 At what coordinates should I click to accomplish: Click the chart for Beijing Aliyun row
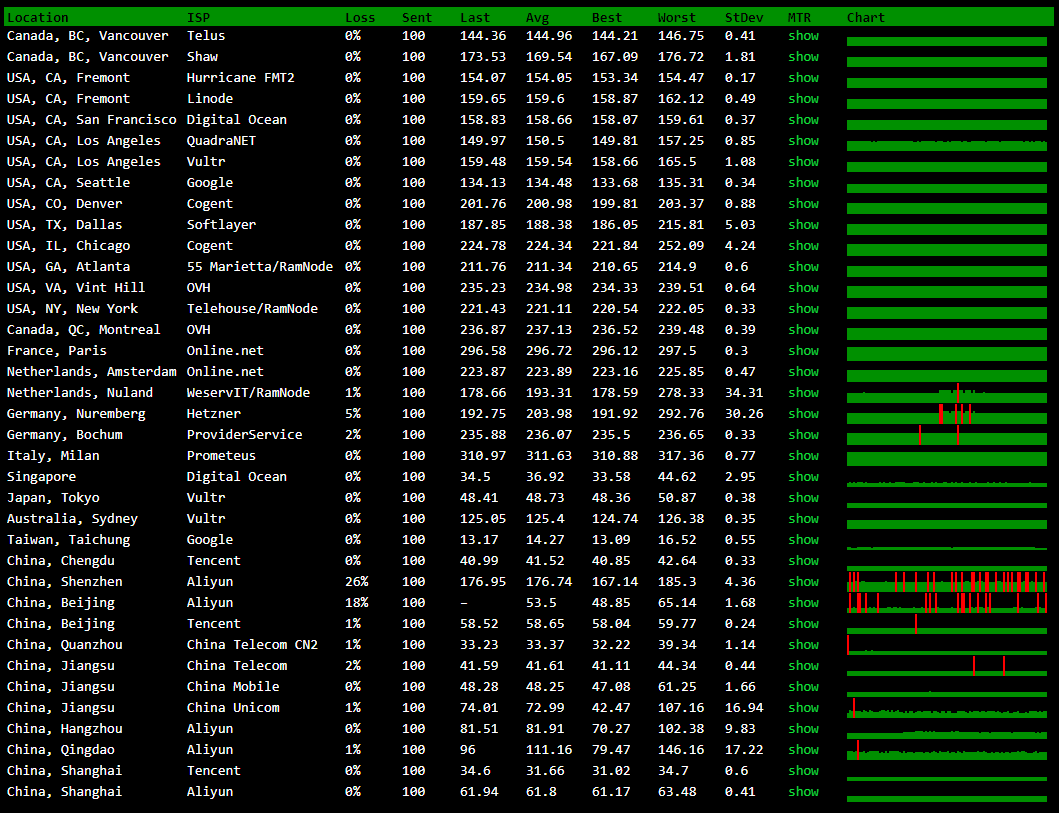tap(946, 603)
